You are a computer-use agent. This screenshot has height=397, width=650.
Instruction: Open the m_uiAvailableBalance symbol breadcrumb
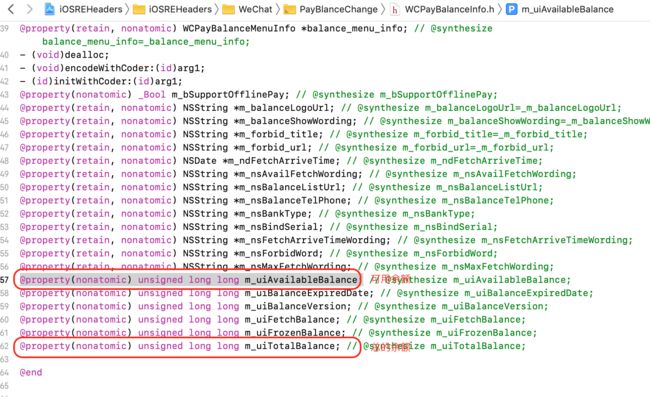pos(568,9)
